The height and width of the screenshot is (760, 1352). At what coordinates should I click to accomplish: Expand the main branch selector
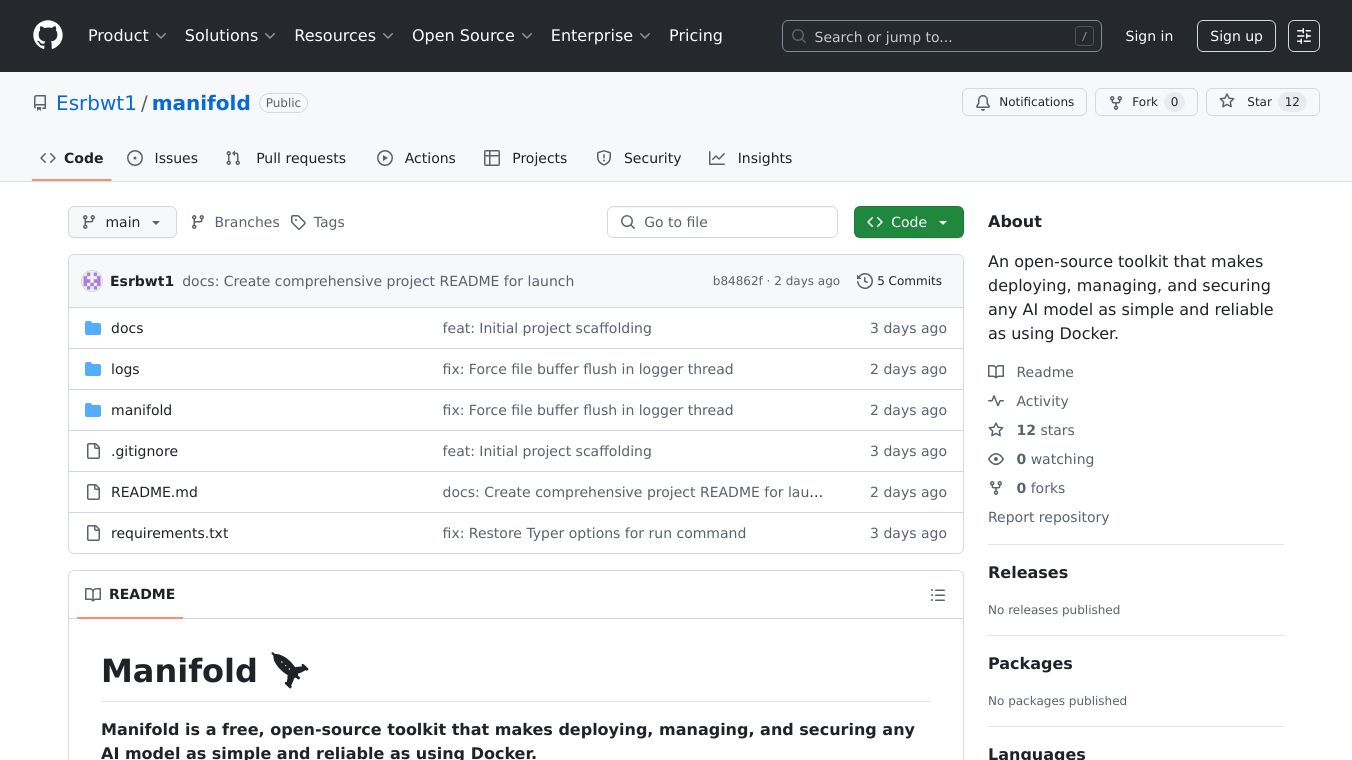tap(122, 222)
